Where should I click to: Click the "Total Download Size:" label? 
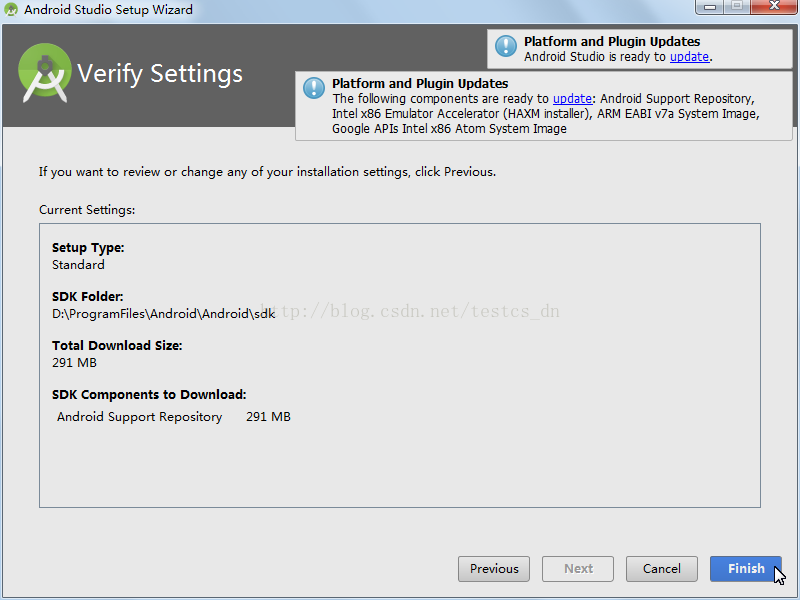(x=117, y=345)
